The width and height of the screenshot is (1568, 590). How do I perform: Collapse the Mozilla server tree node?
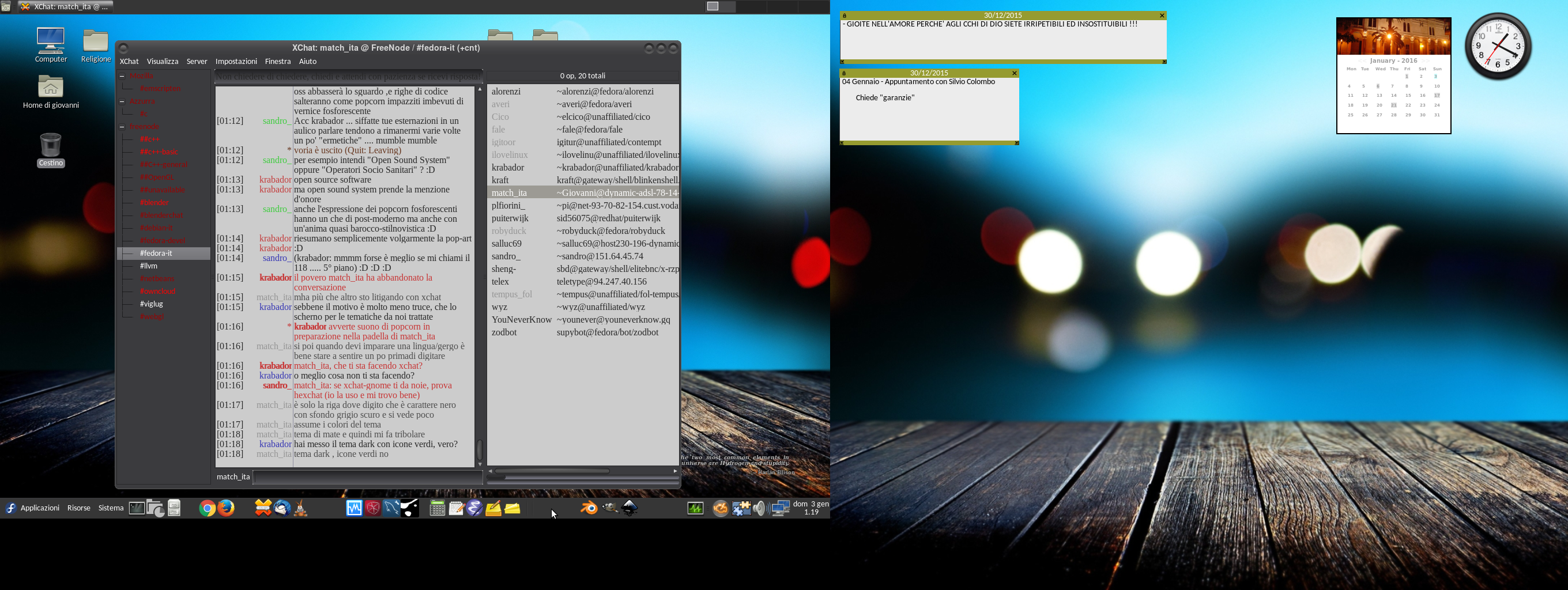tap(122, 76)
